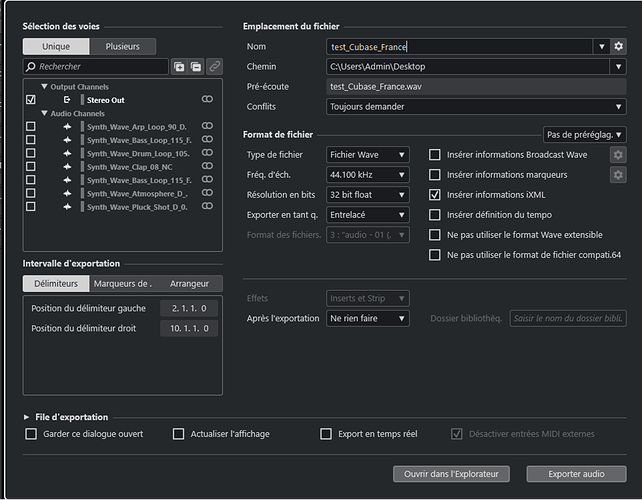The image size is (642, 500).
Task: Open the Nom history dropdown arrow
Action: (601, 47)
